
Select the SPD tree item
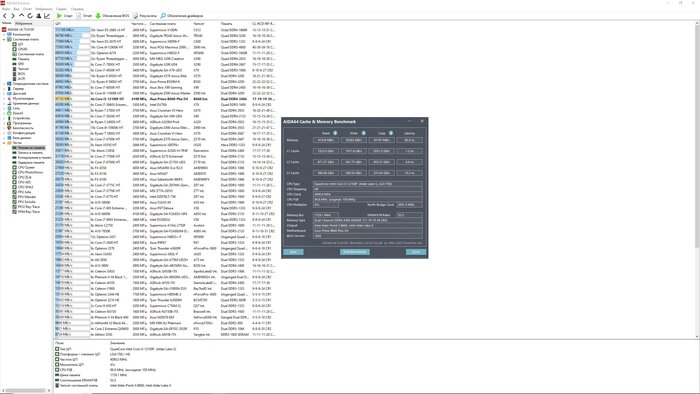(x=21, y=64)
